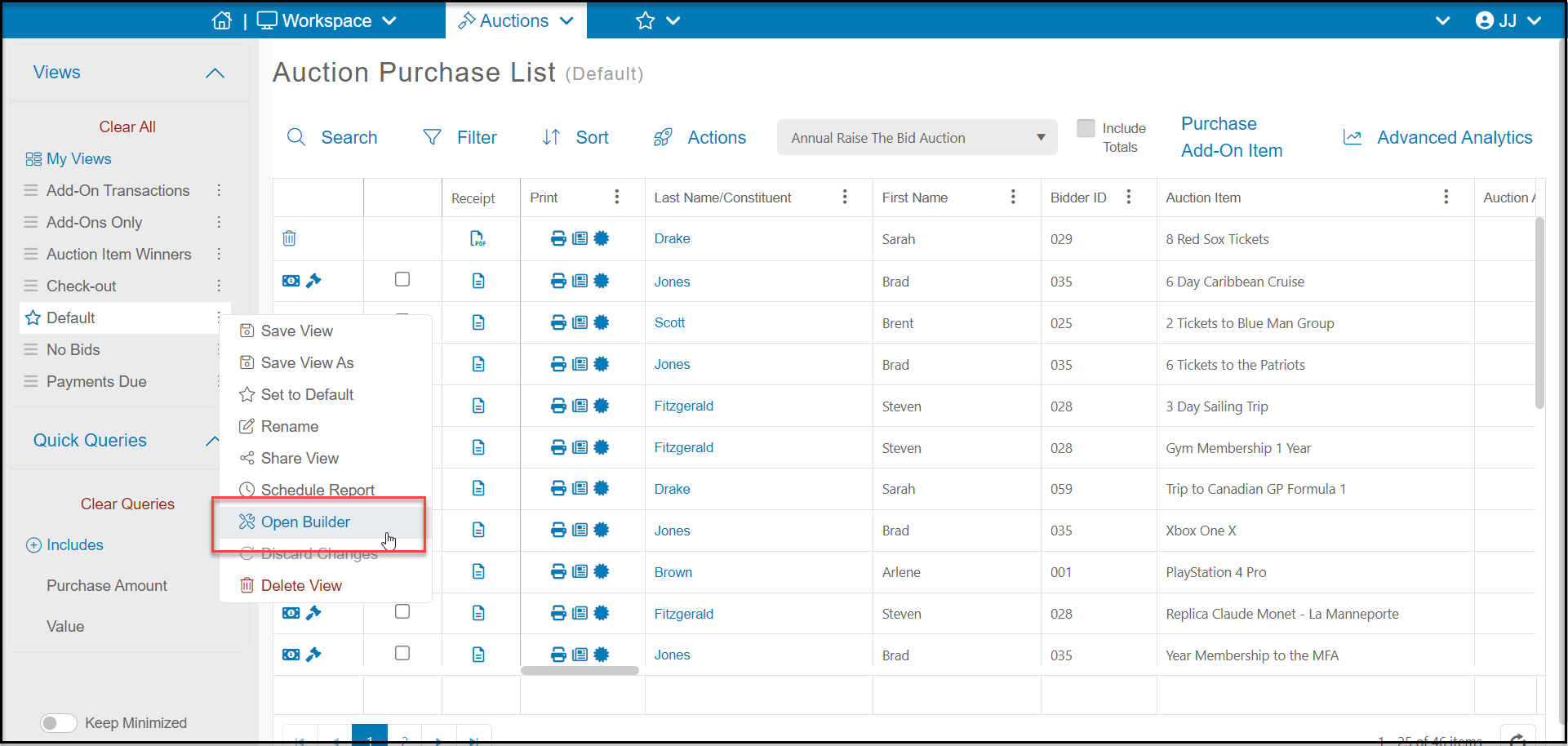This screenshot has width=1568, height=746.
Task: Open First Name column options menu
Action: point(1013,197)
